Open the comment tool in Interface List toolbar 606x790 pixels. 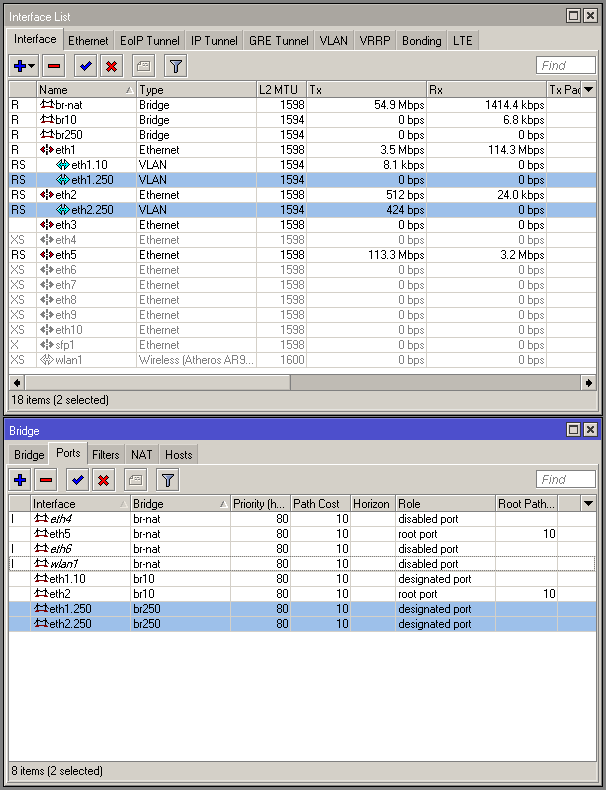click(x=143, y=66)
